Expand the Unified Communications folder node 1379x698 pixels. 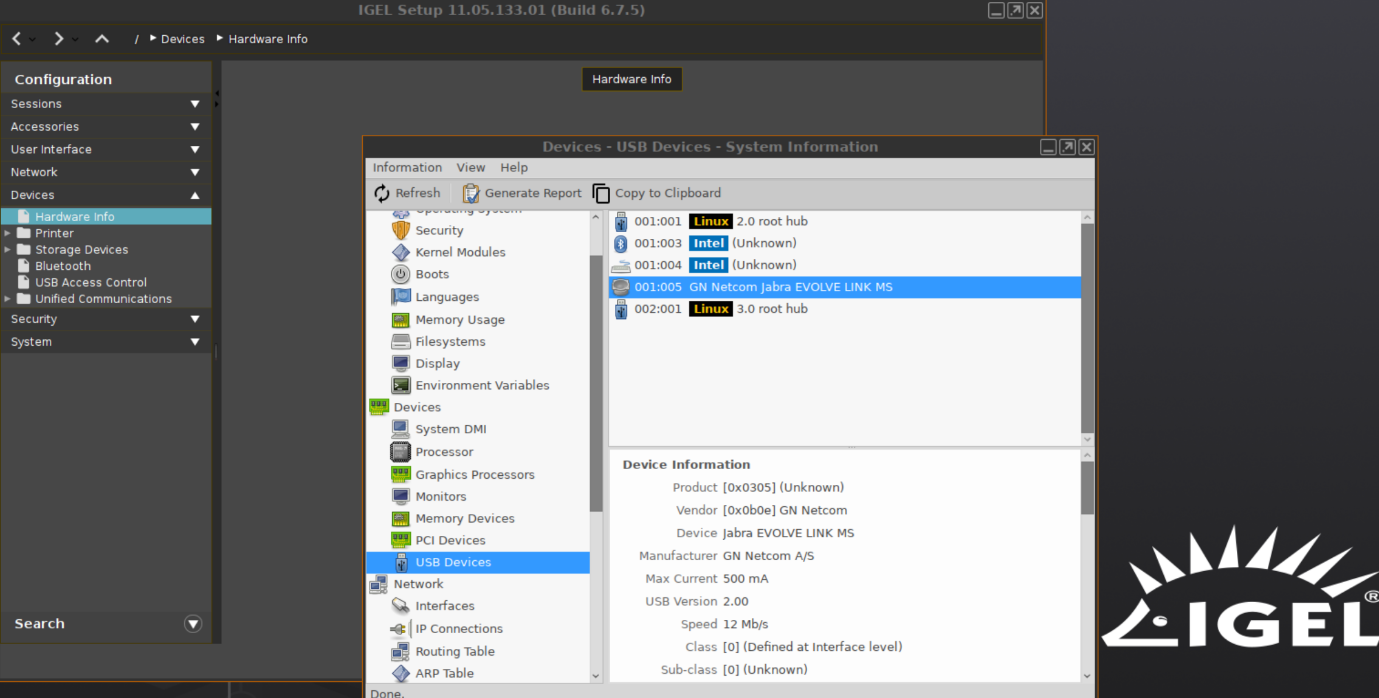(x=8, y=299)
